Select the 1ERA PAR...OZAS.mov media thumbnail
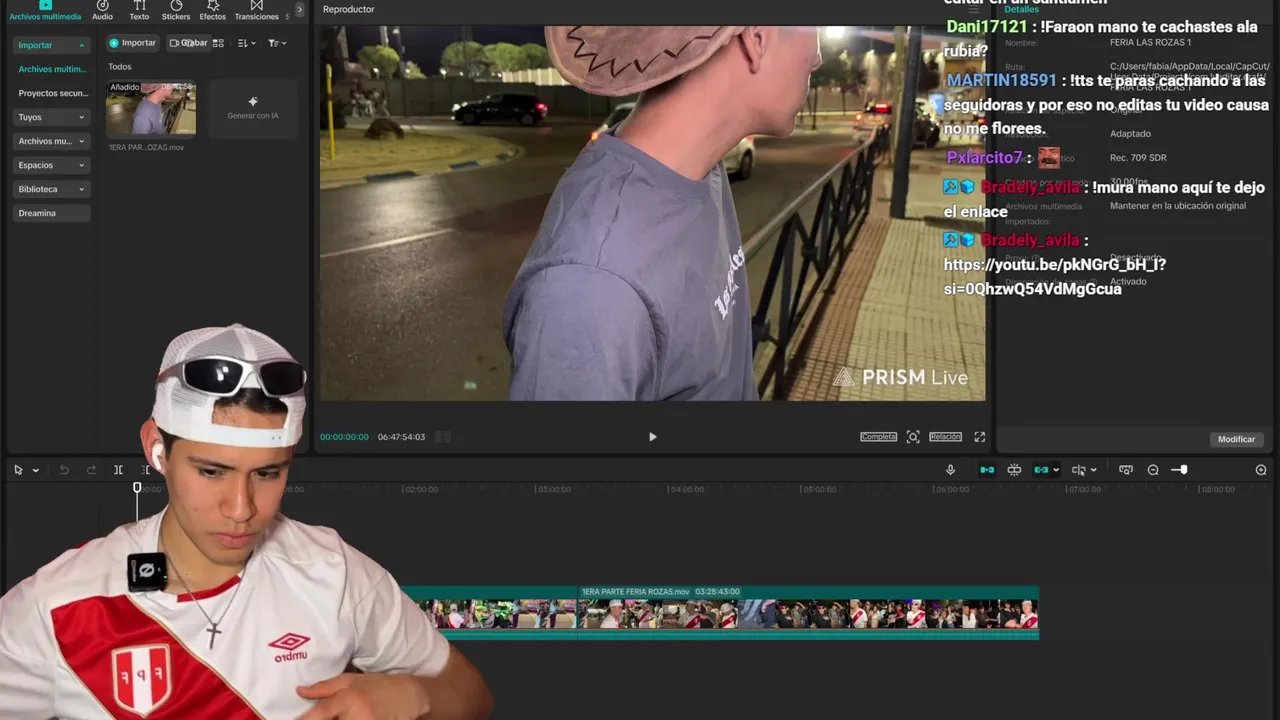The height and width of the screenshot is (720, 1280). click(151, 108)
